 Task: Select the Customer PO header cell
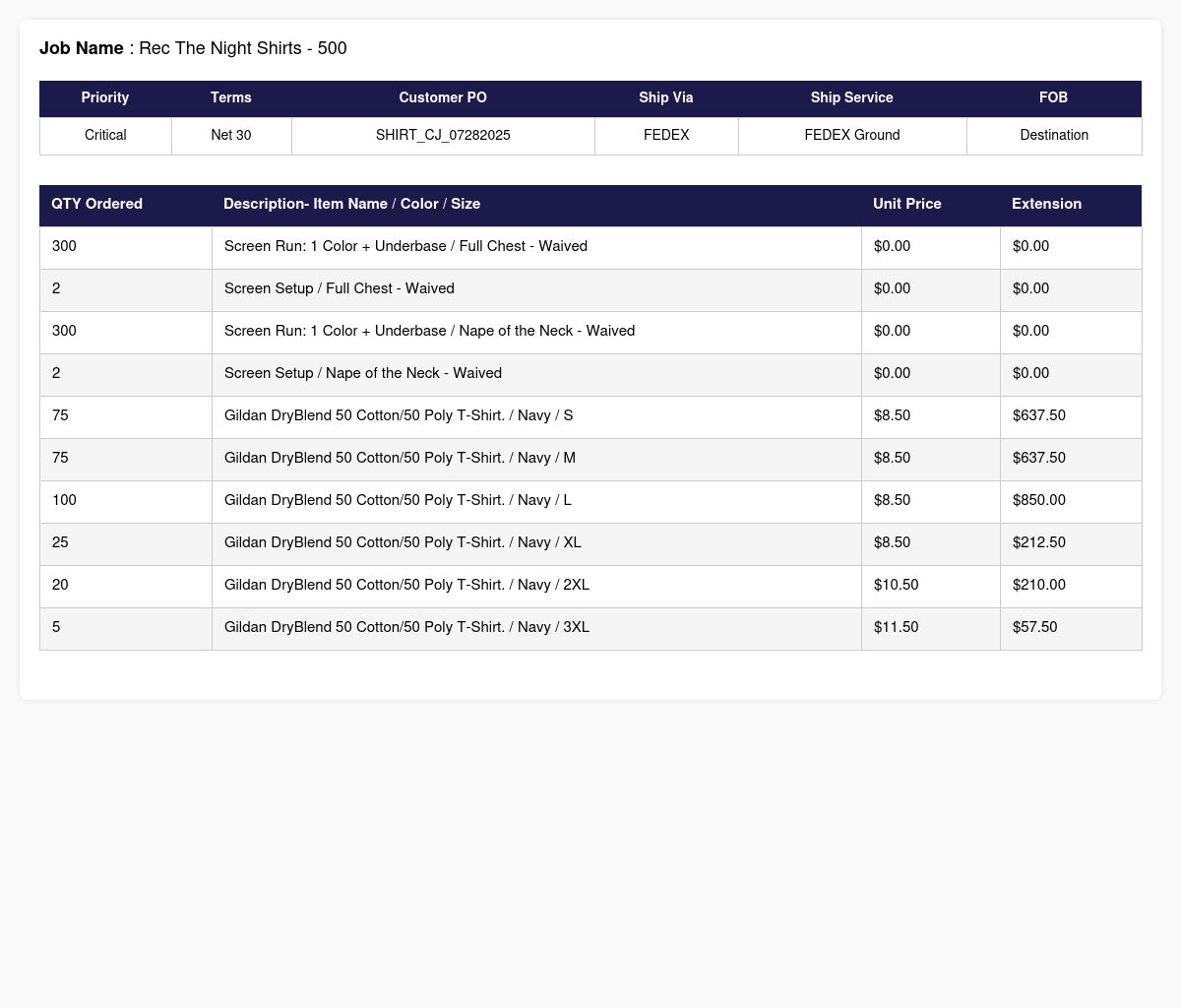(x=443, y=98)
